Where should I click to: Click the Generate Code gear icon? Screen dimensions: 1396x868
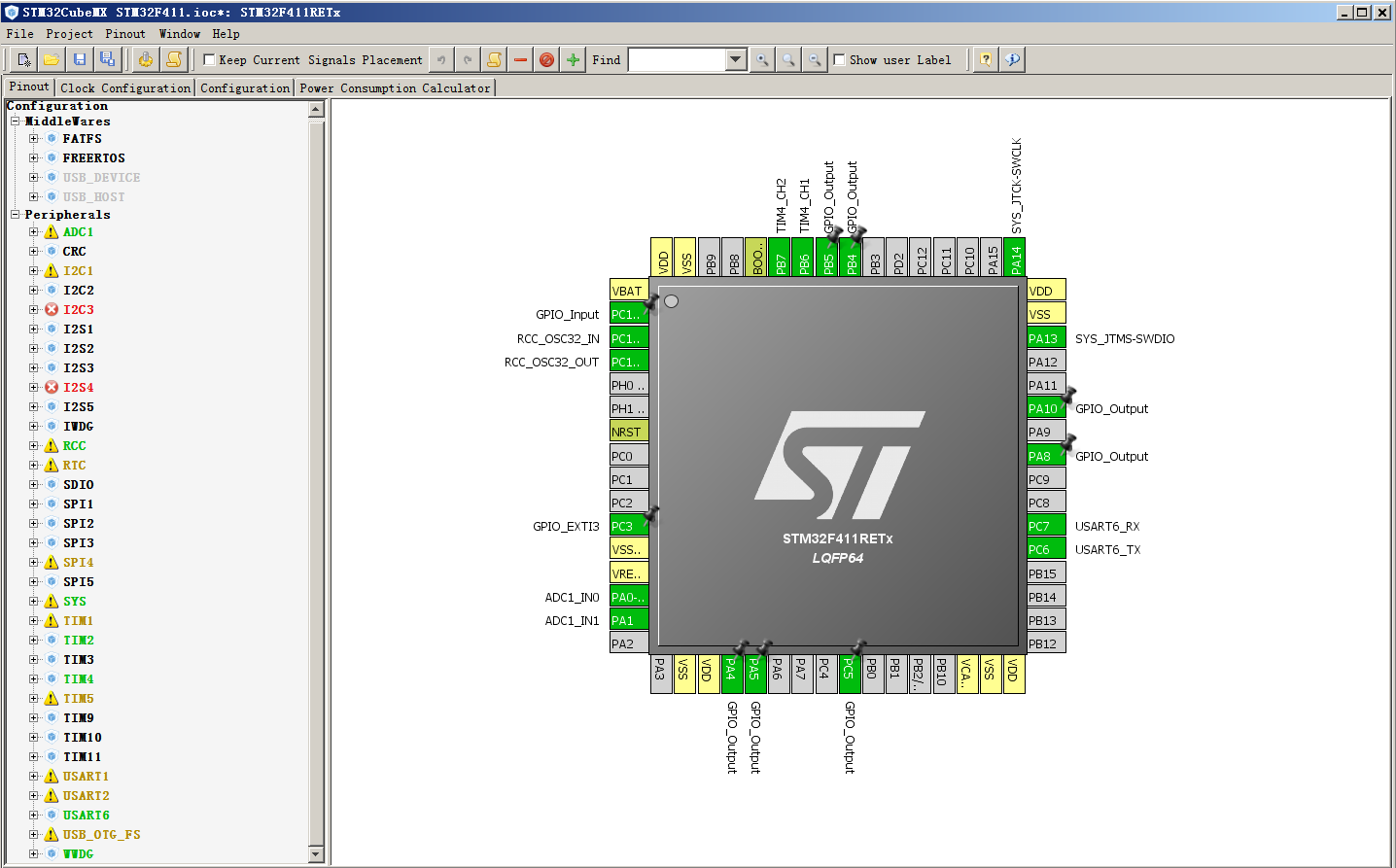point(146,59)
